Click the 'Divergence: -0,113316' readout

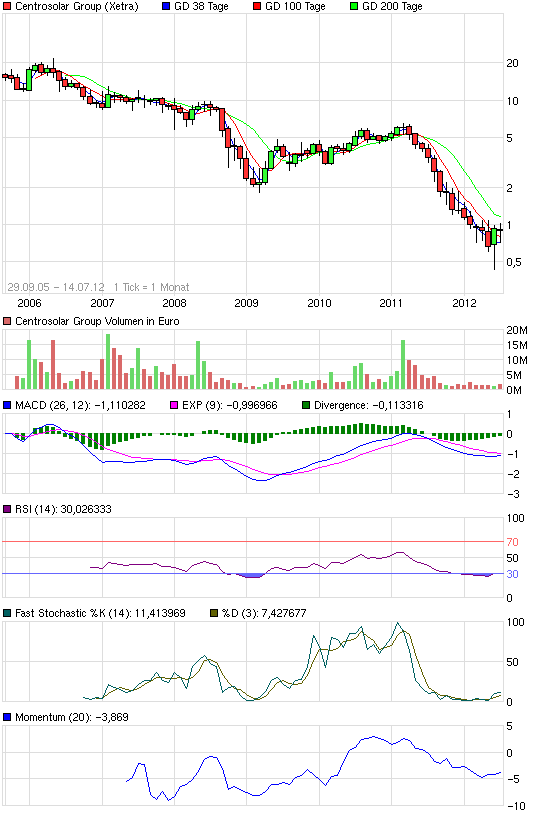[369, 405]
